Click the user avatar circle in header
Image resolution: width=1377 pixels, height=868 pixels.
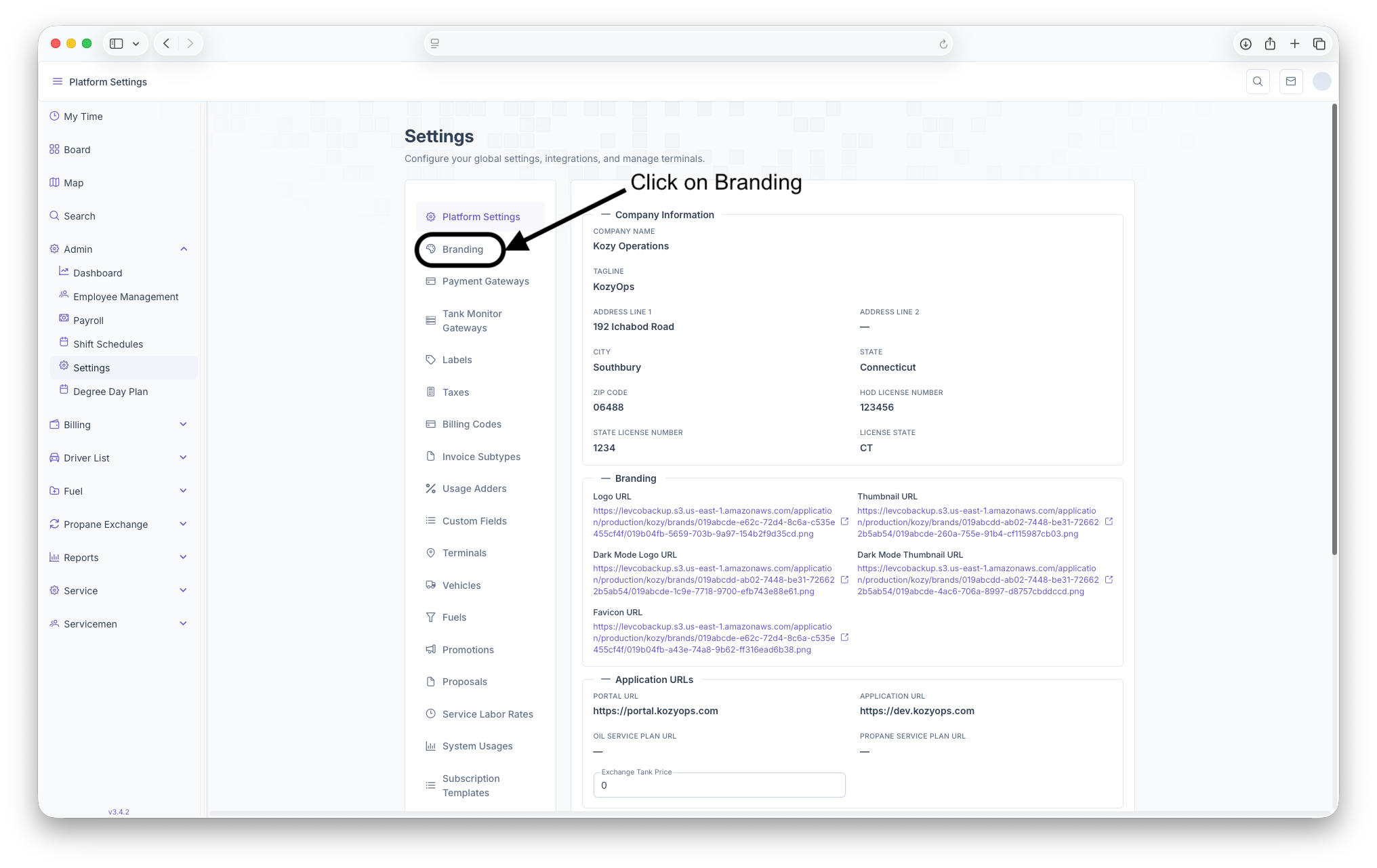pyautogui.click(x=1321, y=81)
